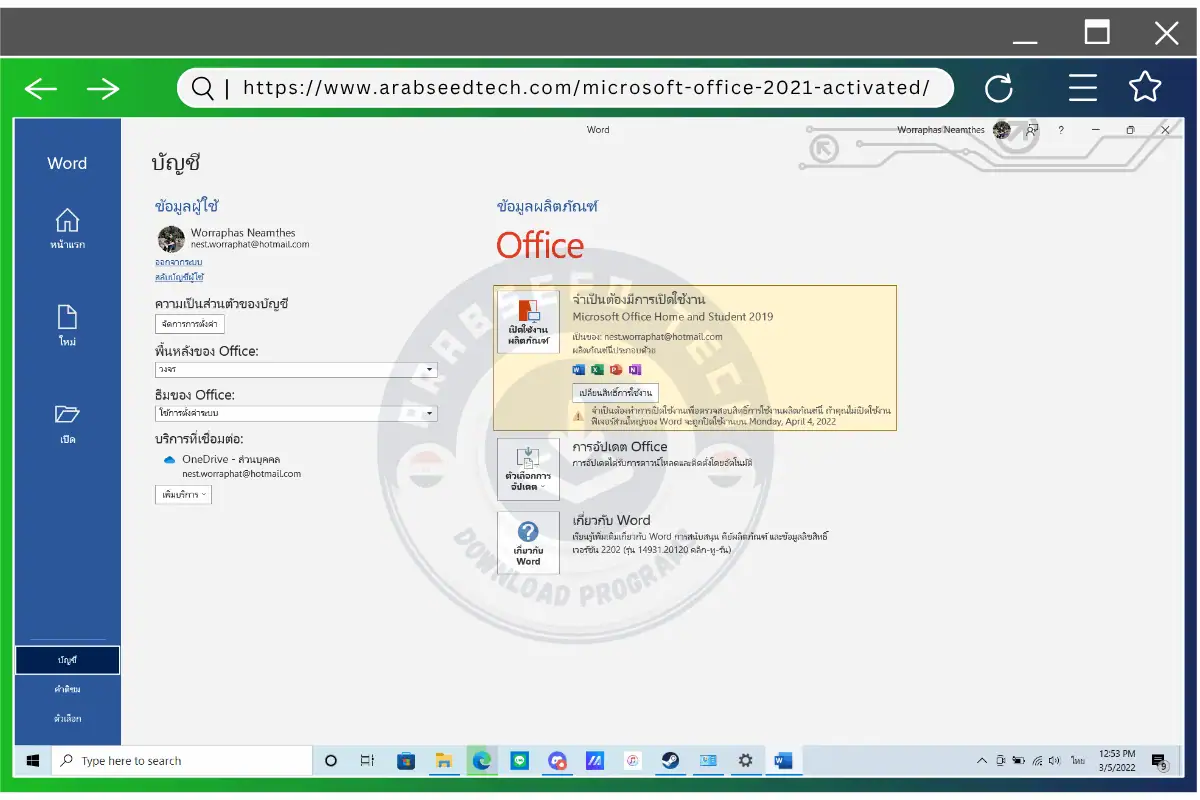Open the Update Options dropdown button
1200x800 pixels.
[528, 469]
